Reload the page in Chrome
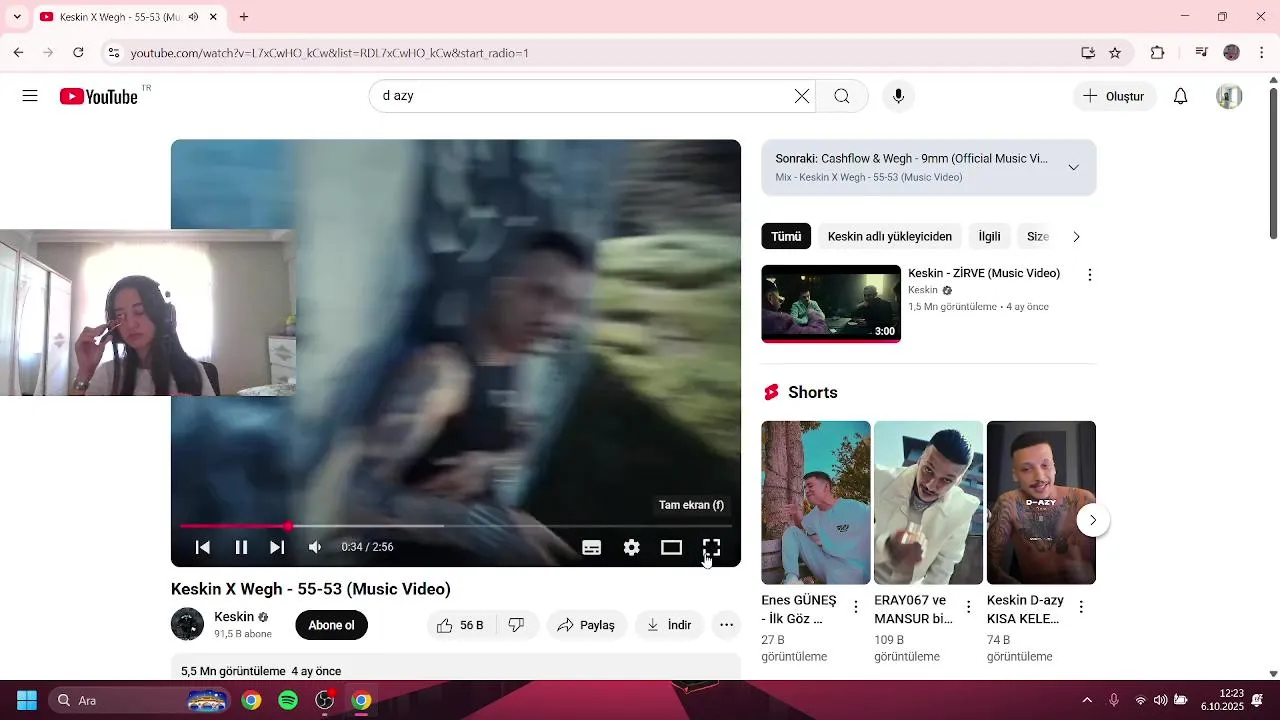The image size is (1280, 720). [x=78, y=52]
